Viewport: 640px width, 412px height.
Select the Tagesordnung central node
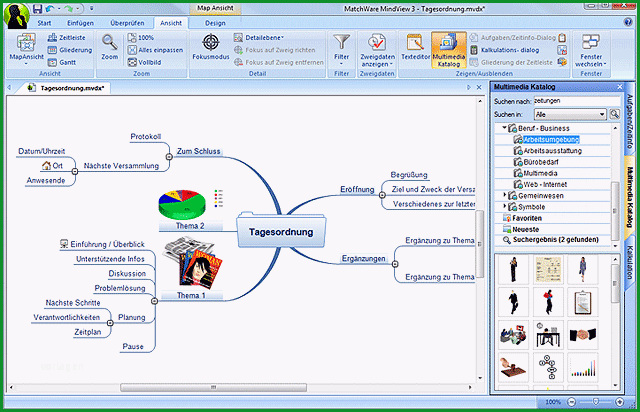coord(281,232)
